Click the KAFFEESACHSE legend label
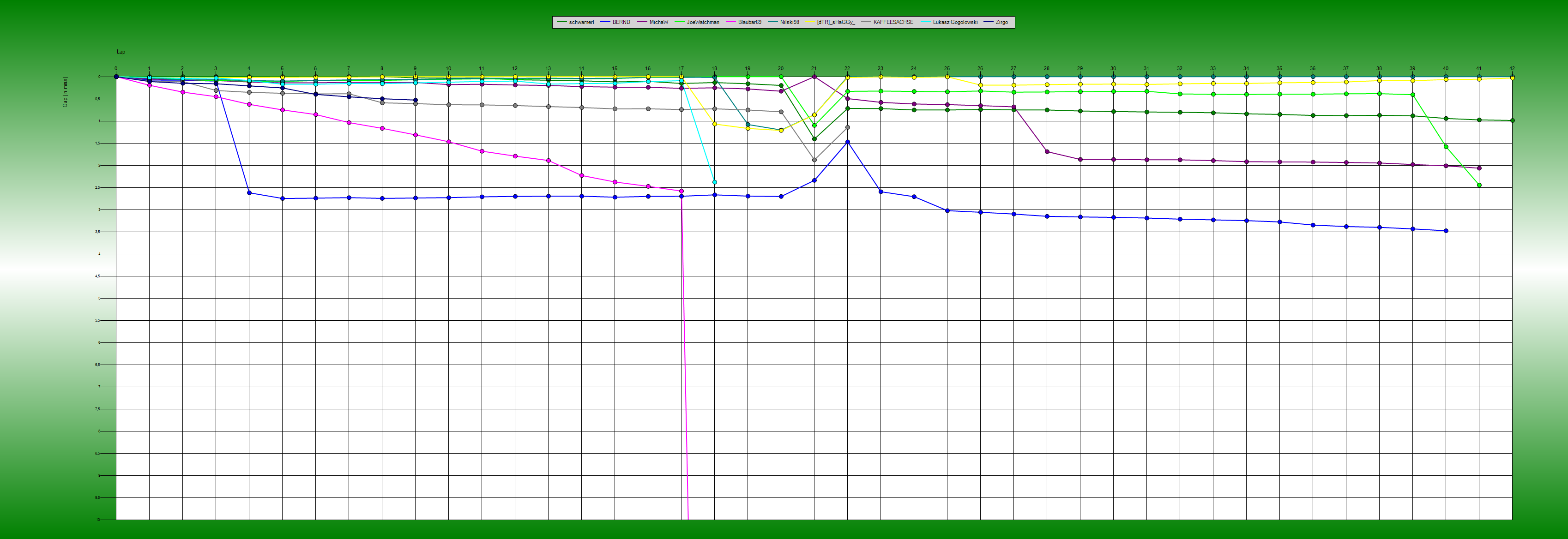The image size is (1568, 539). click(893, 23)
